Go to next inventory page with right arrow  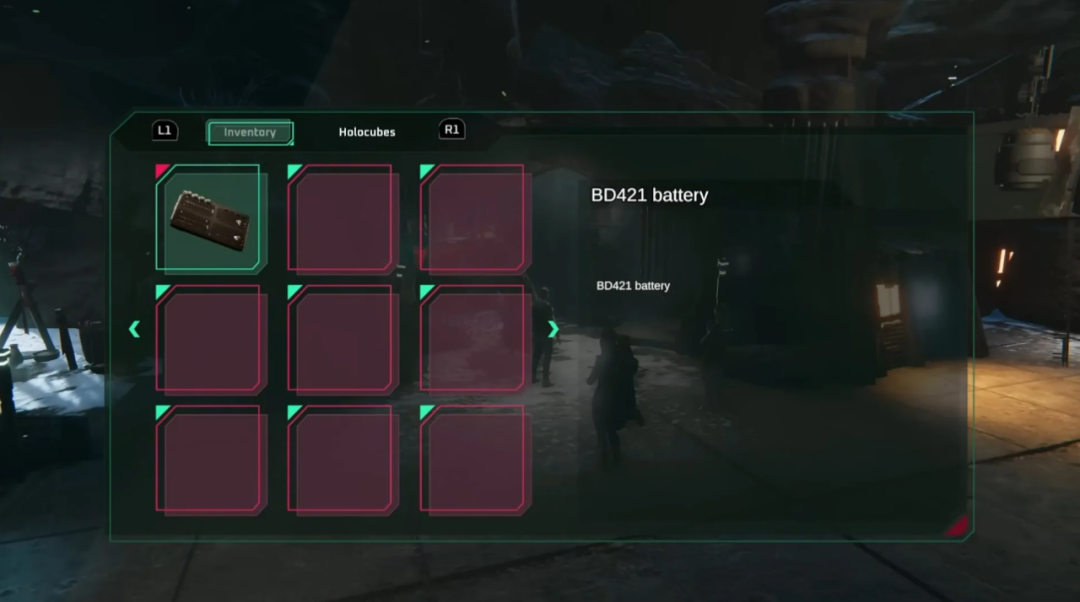(552, 329)
